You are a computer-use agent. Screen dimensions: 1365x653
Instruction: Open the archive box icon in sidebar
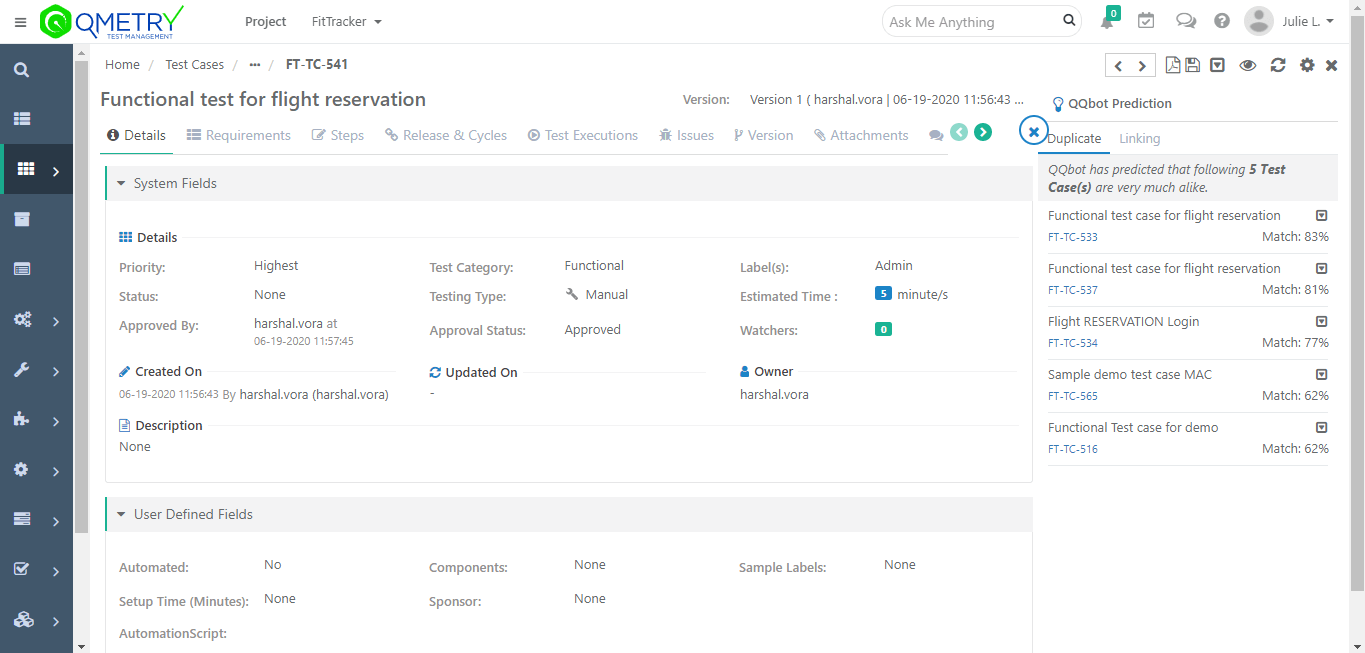(x=22, y=219)
